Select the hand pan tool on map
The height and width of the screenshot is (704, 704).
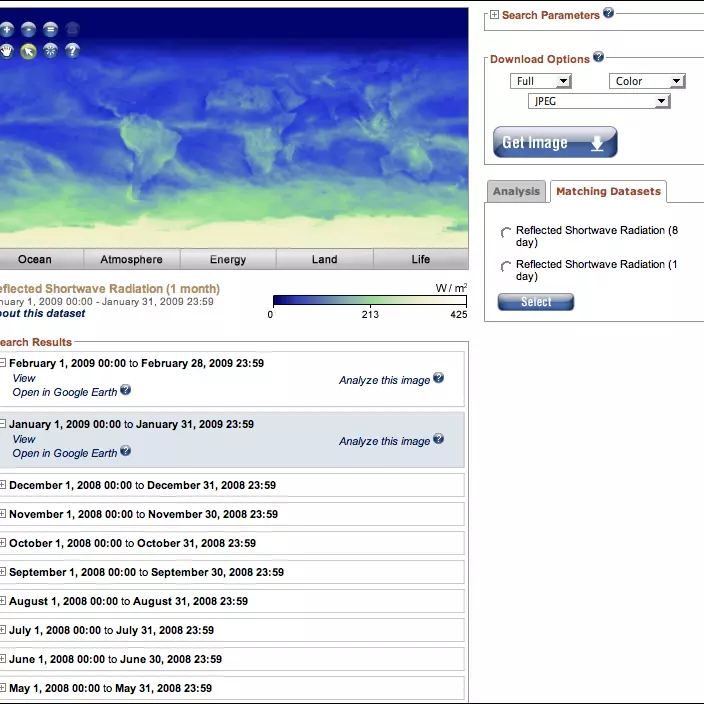point(6,51)
